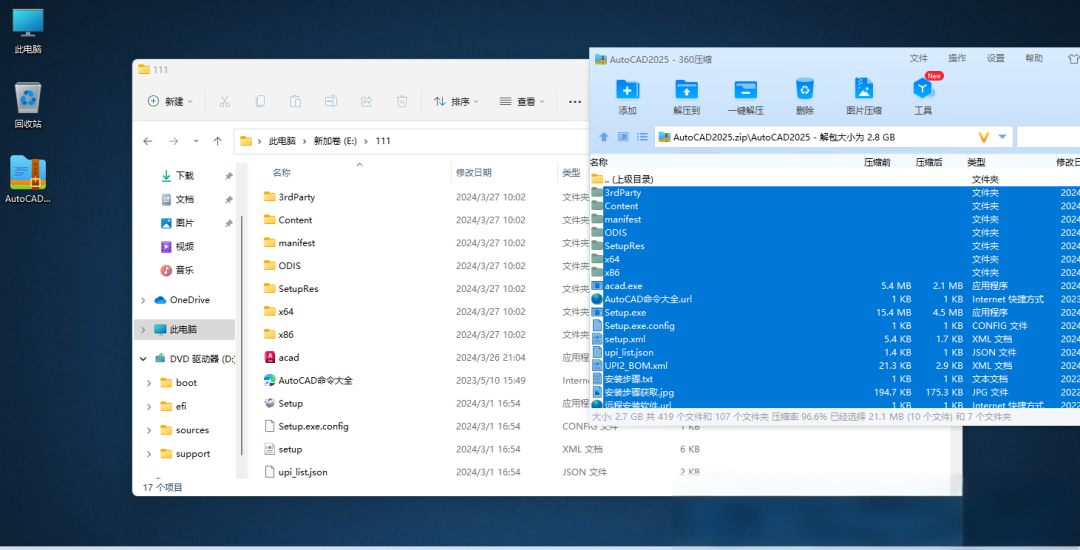Click ..(上级目录) row in 360压缩
The width and height of the screenshot is (1080, 550).
click(835, 179)
